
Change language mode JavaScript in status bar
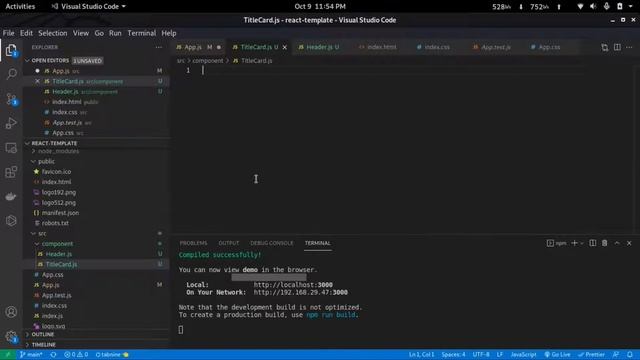coord(523,355)
